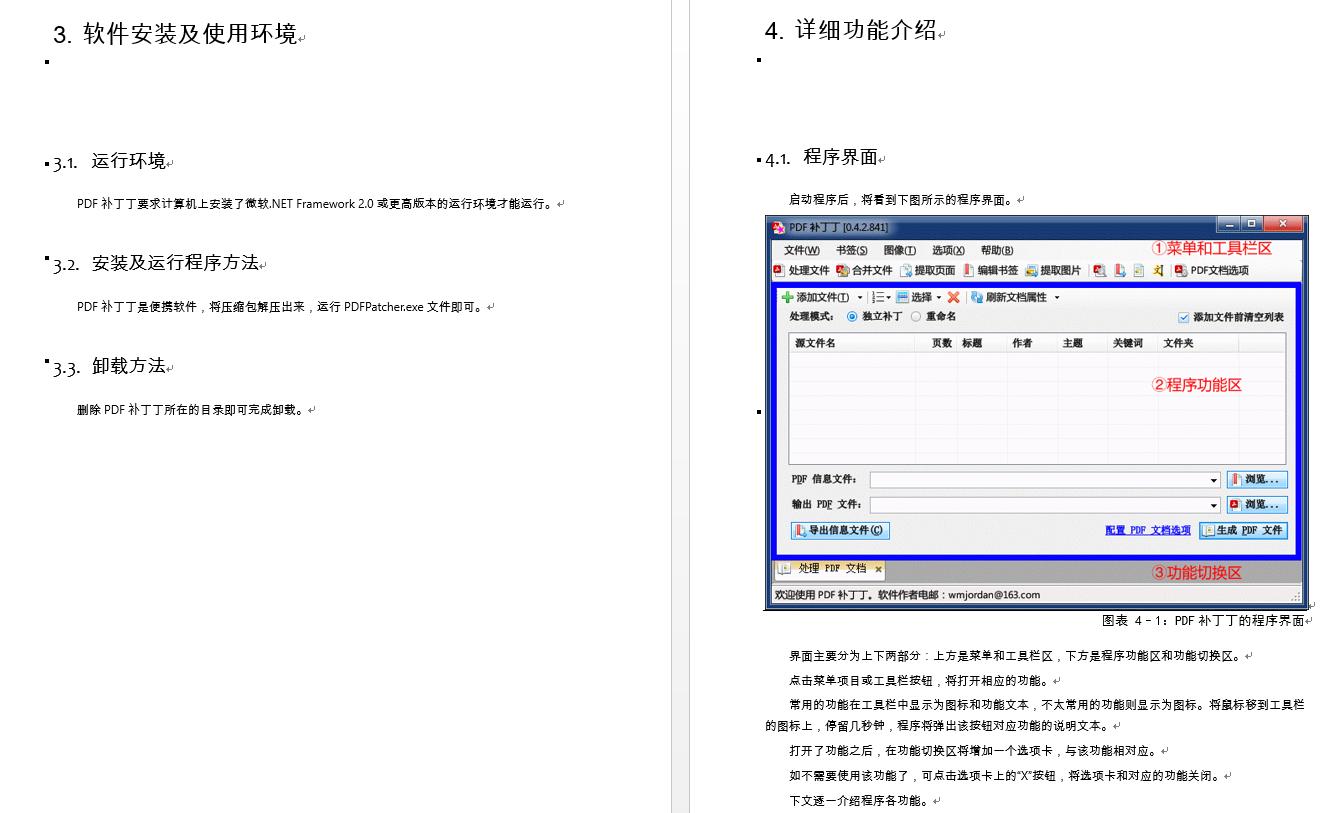
Task: Expand the PDF 信息文件 combo box
Action: click(1214, 479)
